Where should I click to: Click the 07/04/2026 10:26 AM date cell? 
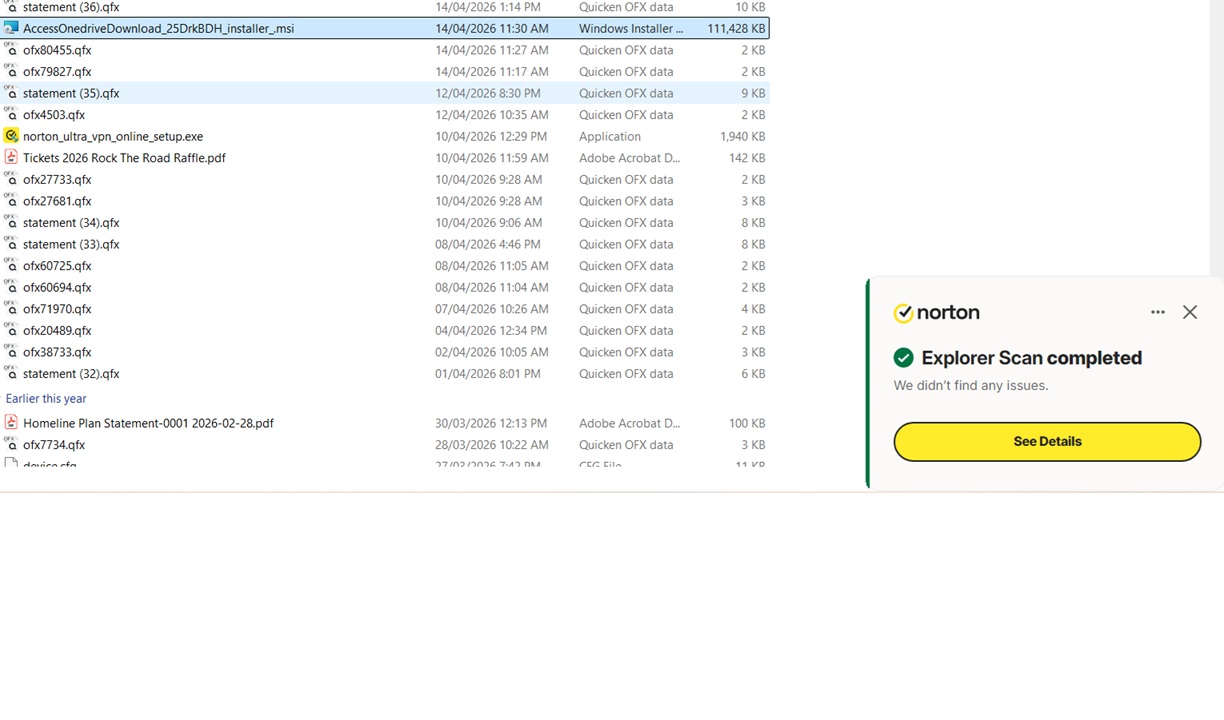tap(492, 309)
